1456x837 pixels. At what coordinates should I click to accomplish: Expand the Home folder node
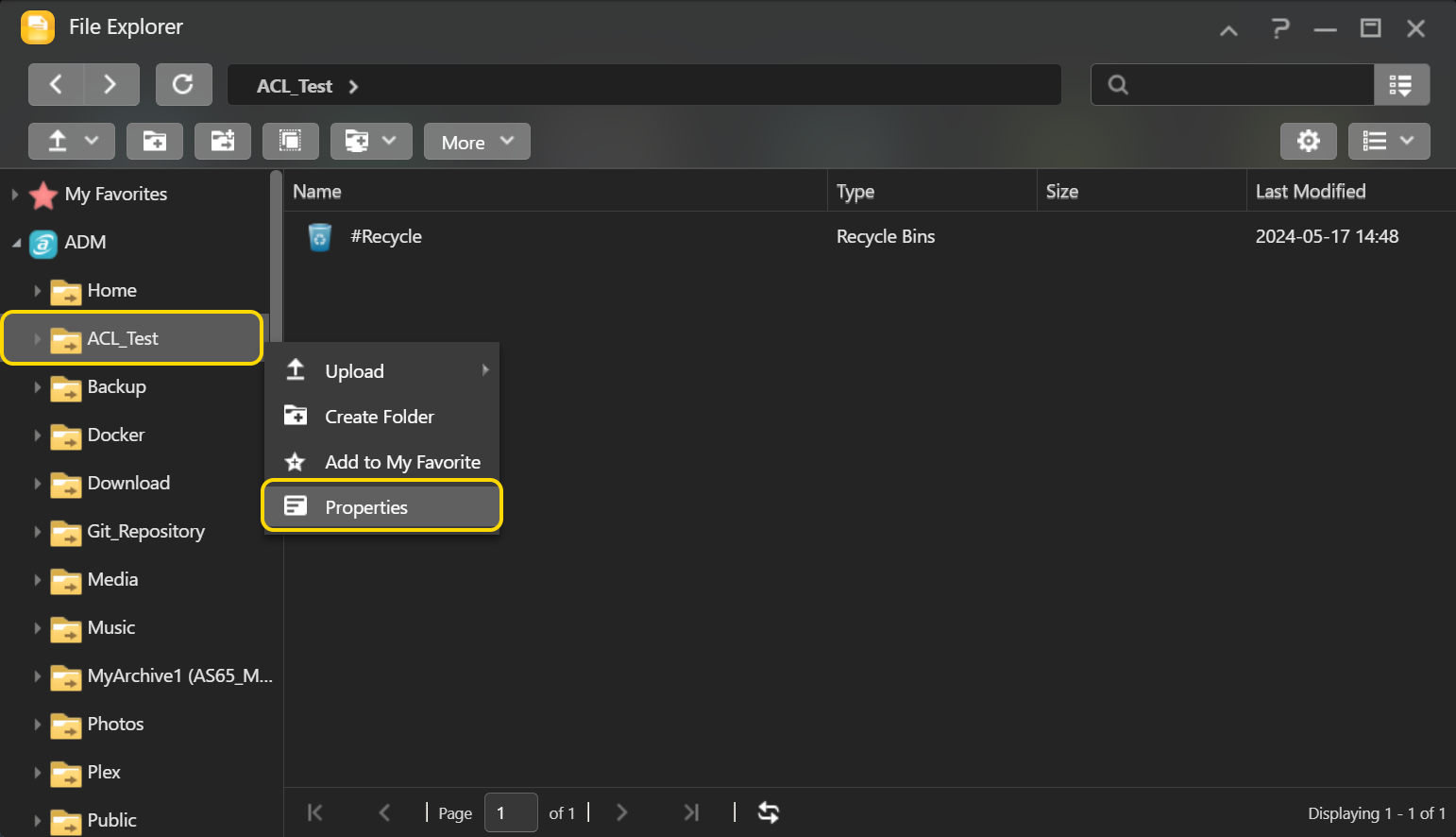[37, 291]
